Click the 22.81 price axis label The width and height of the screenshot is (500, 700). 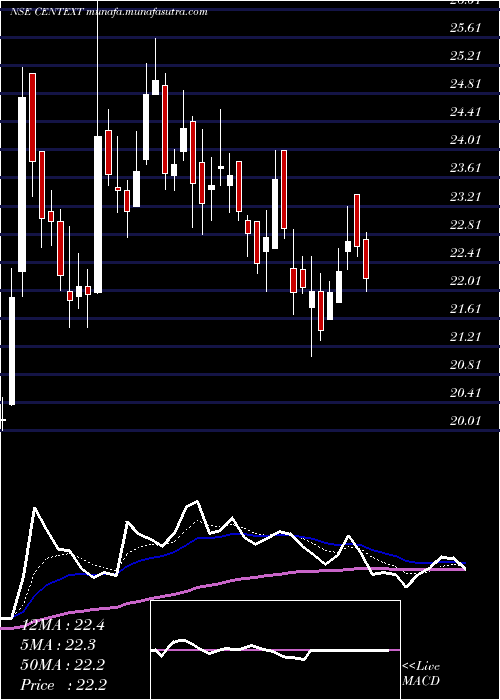pos(465,225)
